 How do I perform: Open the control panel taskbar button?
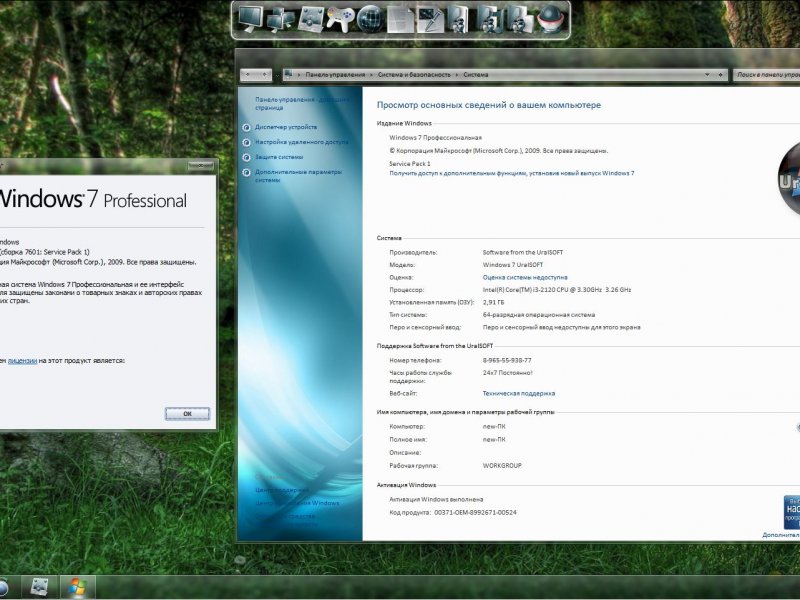[40, 587]
